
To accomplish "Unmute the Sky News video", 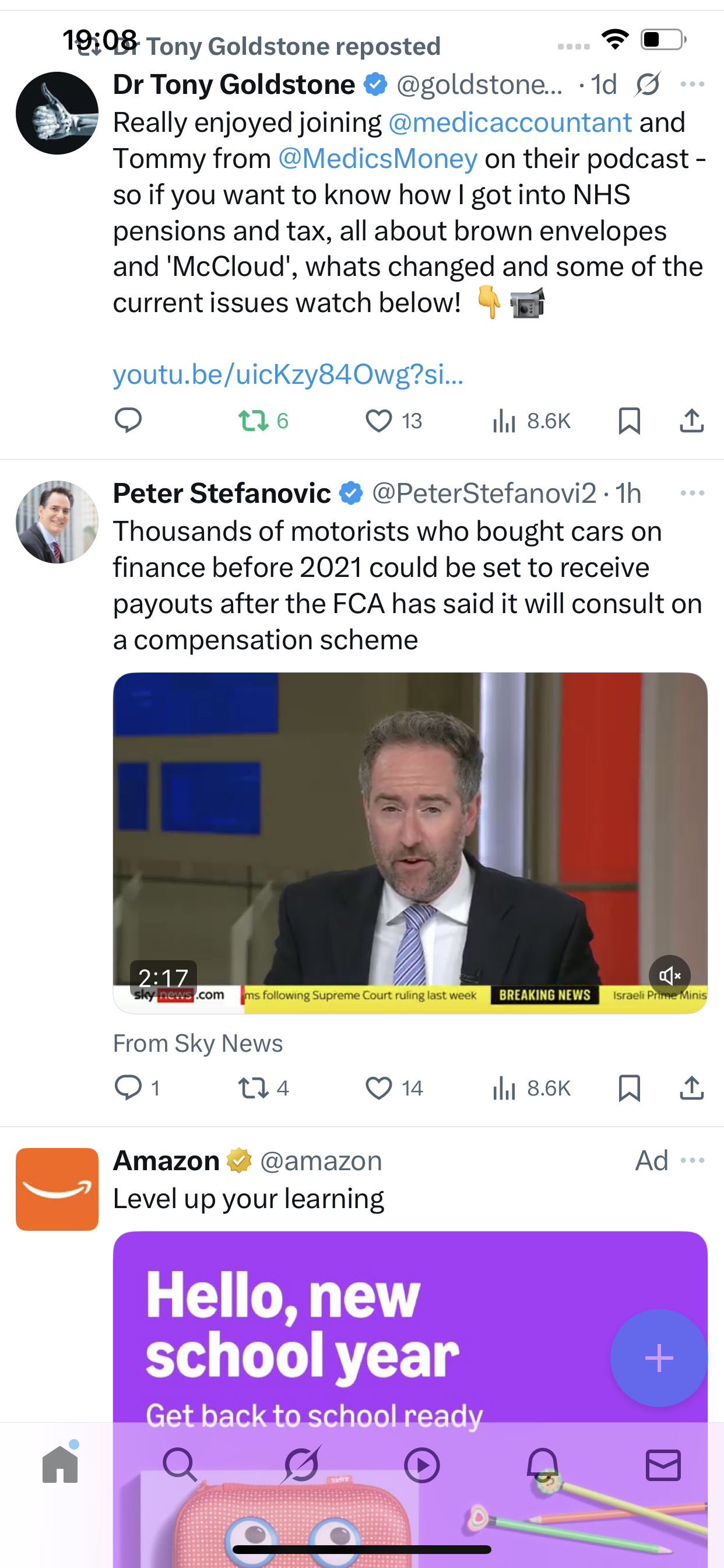I will click(x=669, y=976).
